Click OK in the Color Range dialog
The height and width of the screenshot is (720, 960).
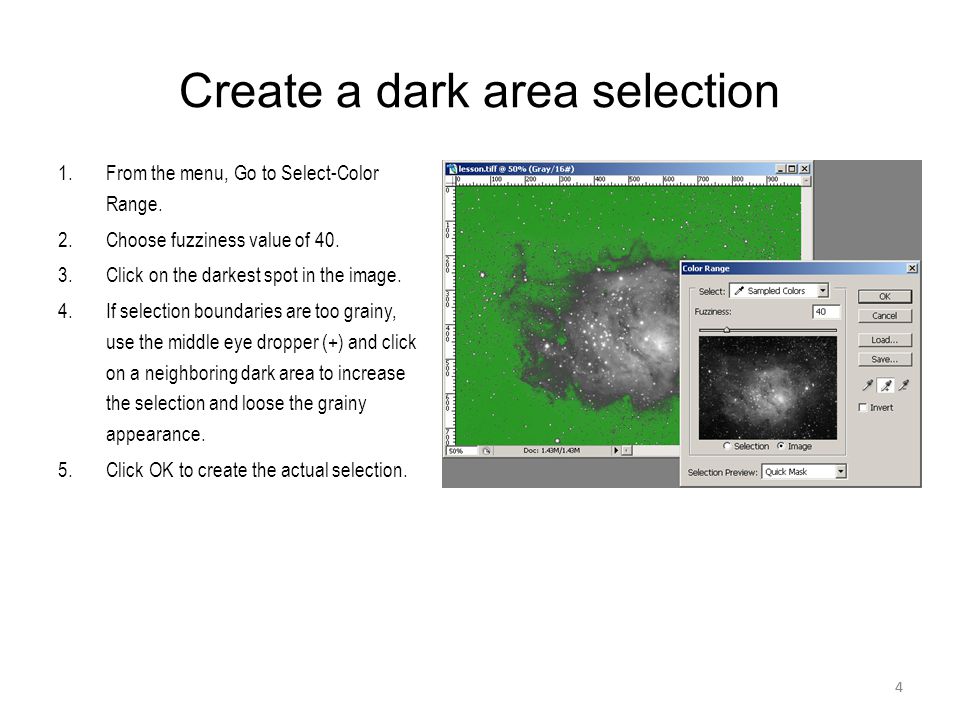(x=885, y=296)
